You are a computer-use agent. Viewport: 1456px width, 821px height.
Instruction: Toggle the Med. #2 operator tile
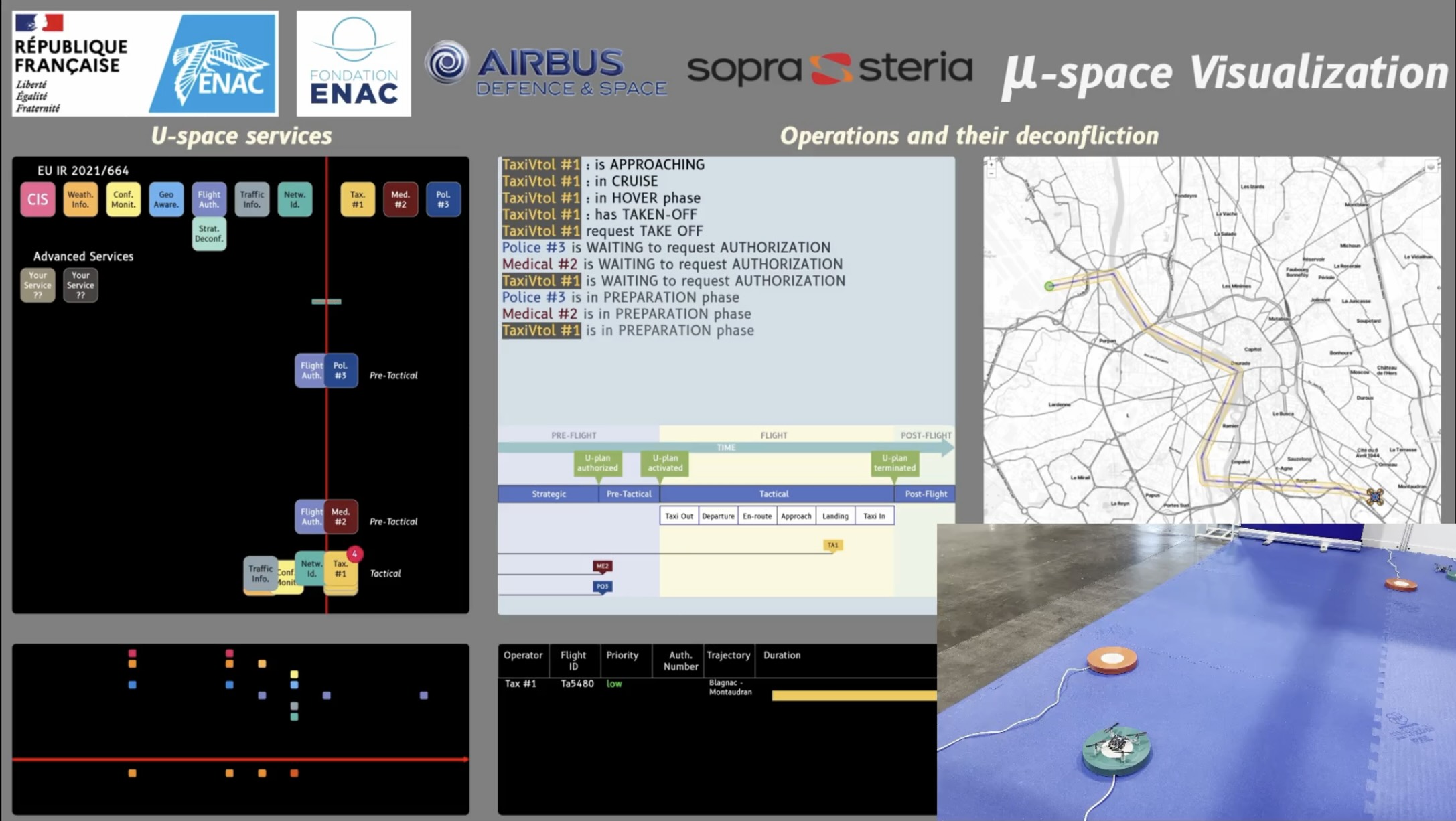coord(400,198)
